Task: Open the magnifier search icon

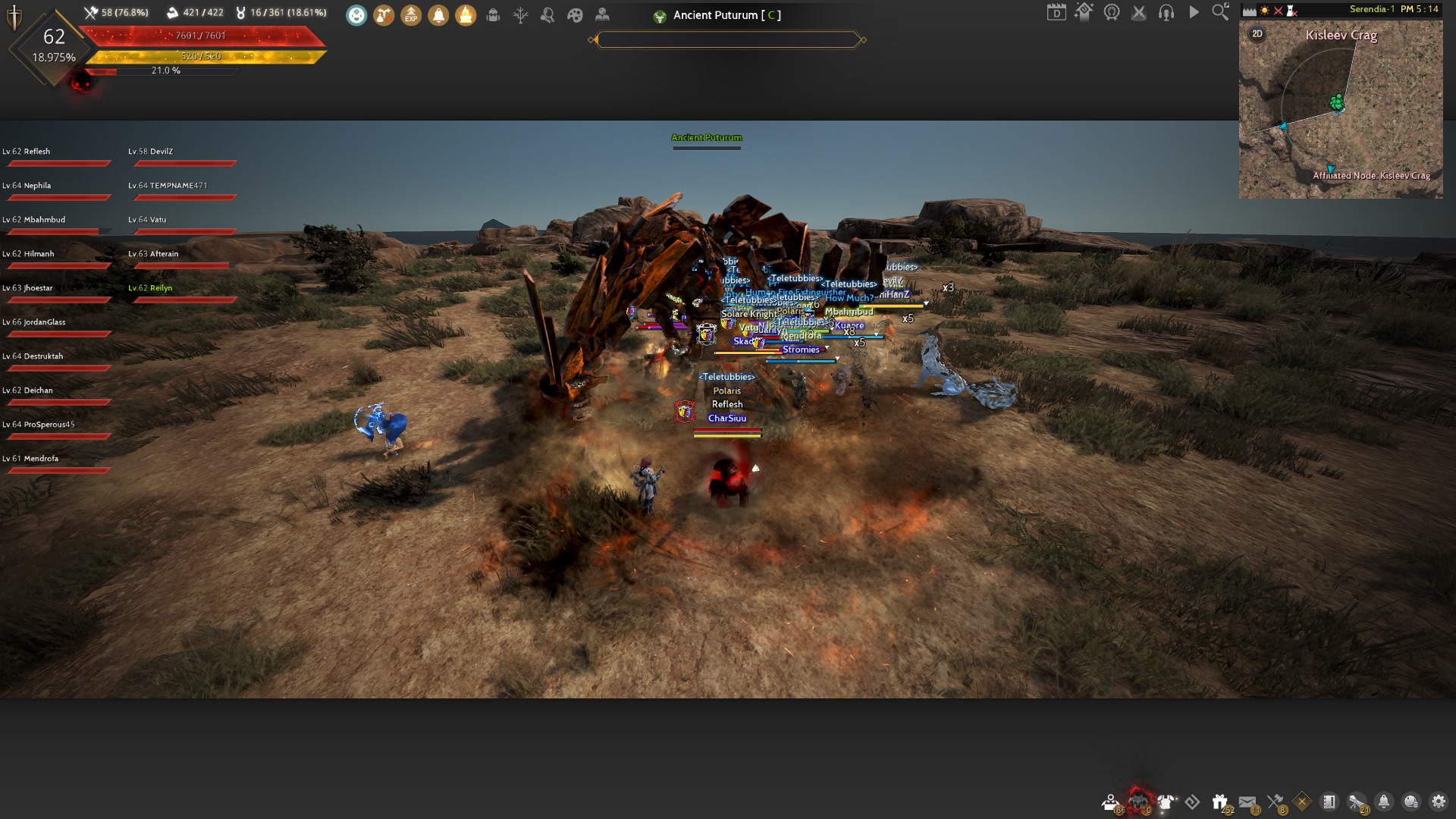Action: 1220,11
